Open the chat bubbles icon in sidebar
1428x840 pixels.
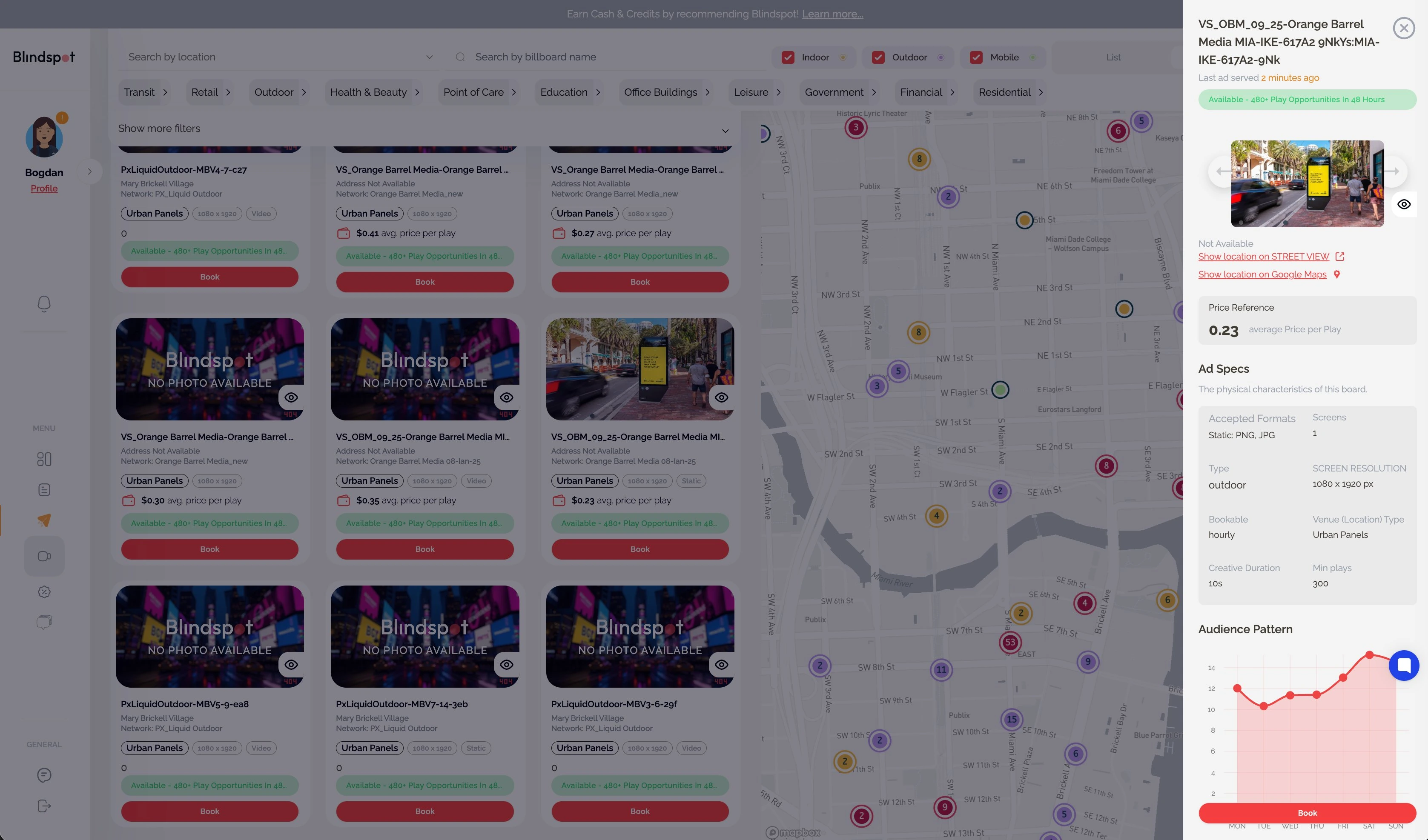[43, 623]
